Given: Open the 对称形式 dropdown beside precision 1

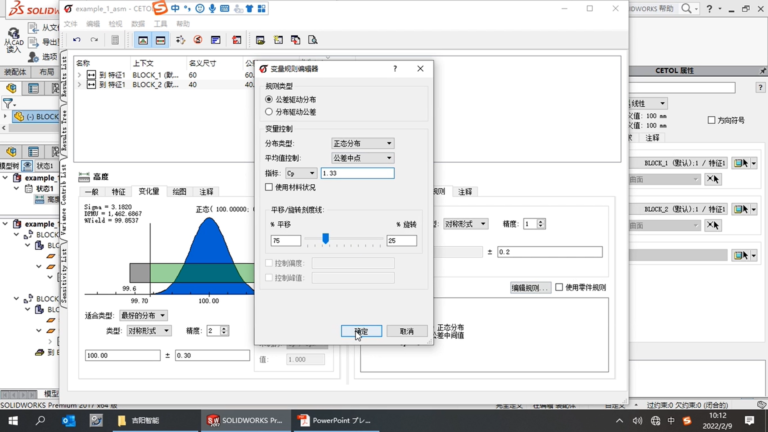Looking at the screenshot, I should [465, 224].
